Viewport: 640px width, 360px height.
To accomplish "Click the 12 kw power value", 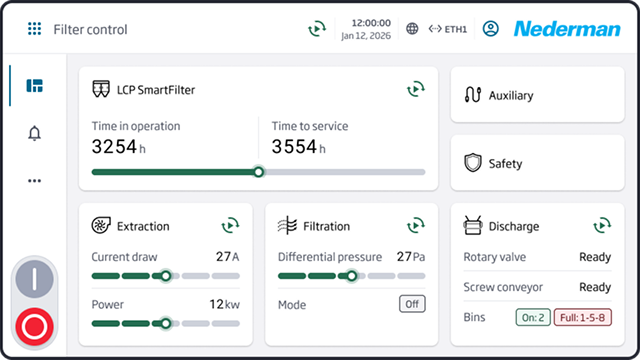I will point(224,304).
